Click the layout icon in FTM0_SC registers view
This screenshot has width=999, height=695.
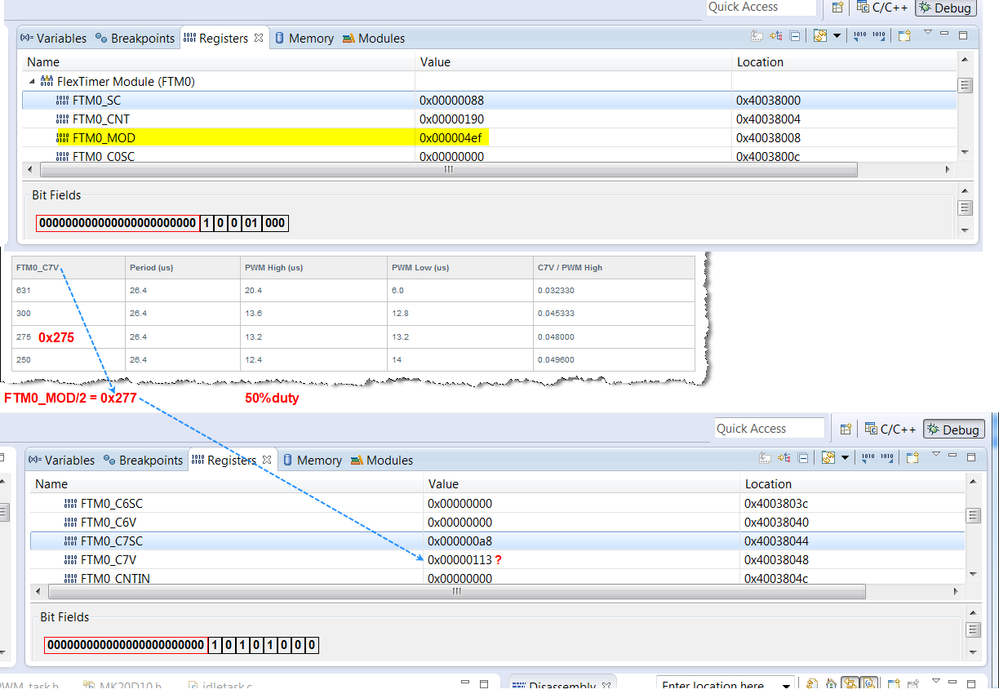pos(820,36)
